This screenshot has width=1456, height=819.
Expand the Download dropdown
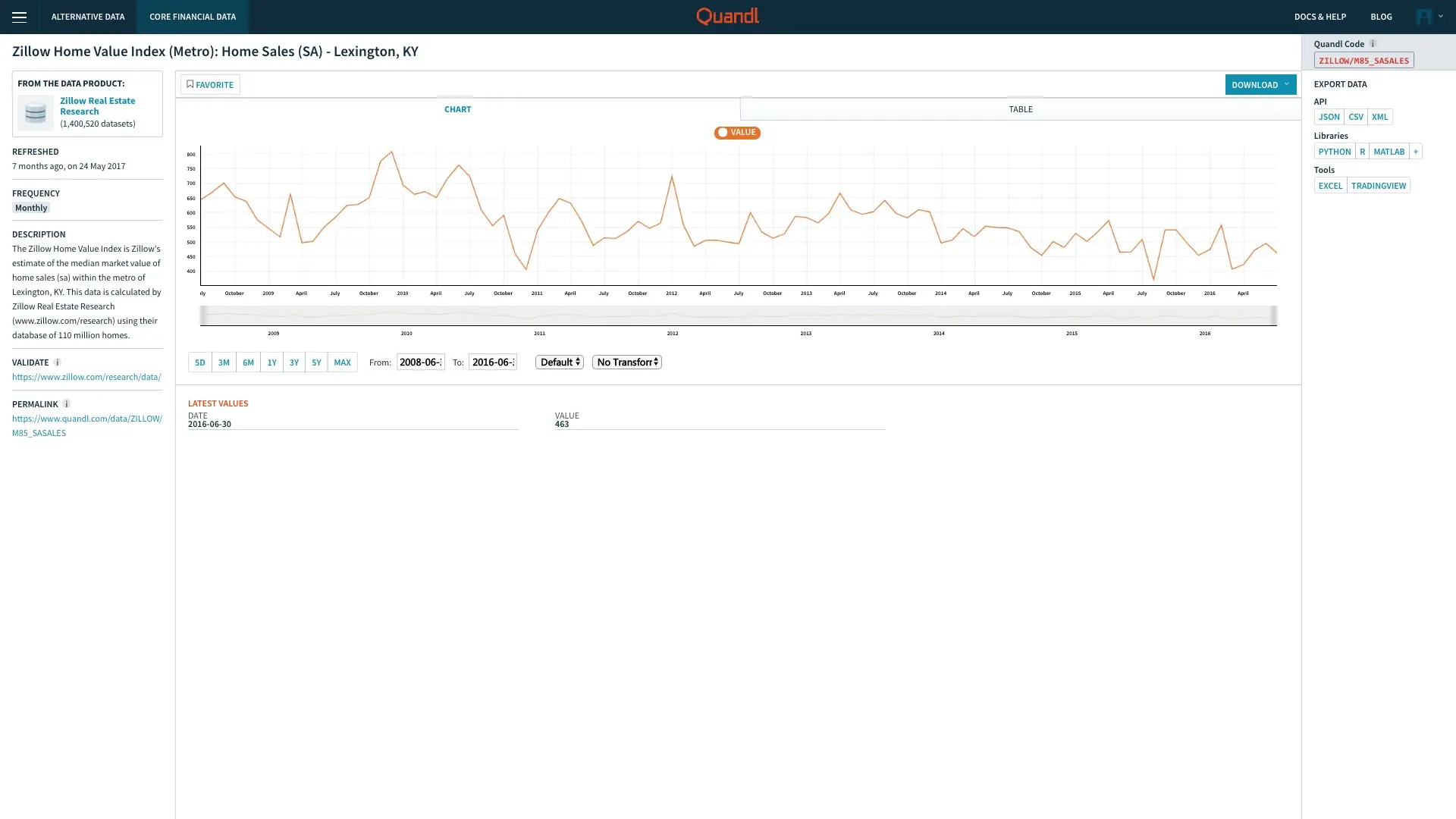pyautogui.click(x=1260, y=84)
